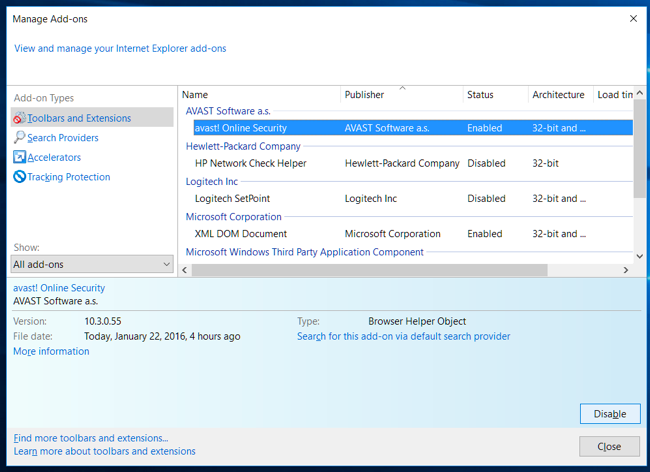Click the Load time column header

614,94
